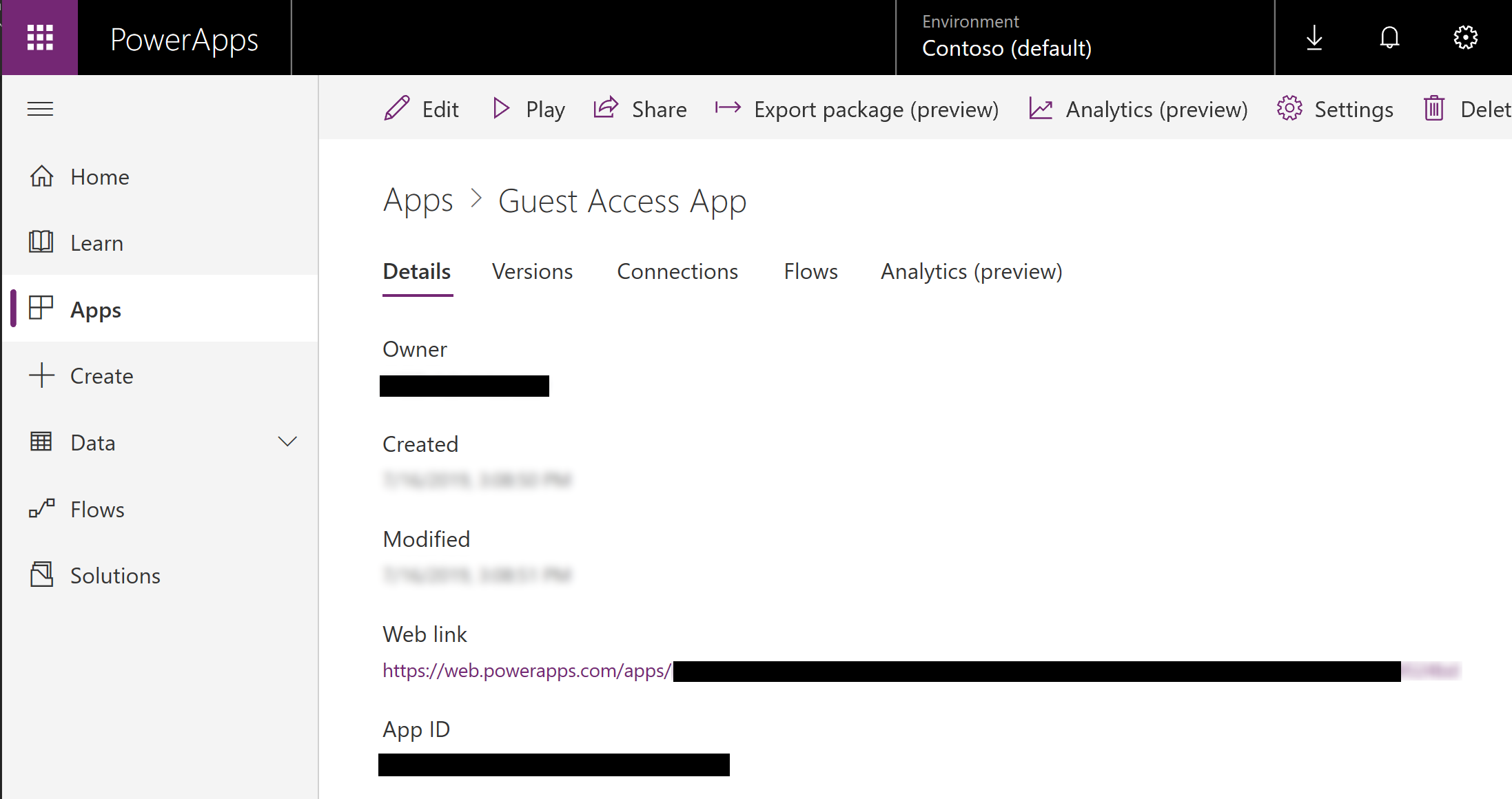The width and height of the screenshot is (1512, 799).
Task: Switch to Solutions in sidebar
Action: [x=115, y=575]
